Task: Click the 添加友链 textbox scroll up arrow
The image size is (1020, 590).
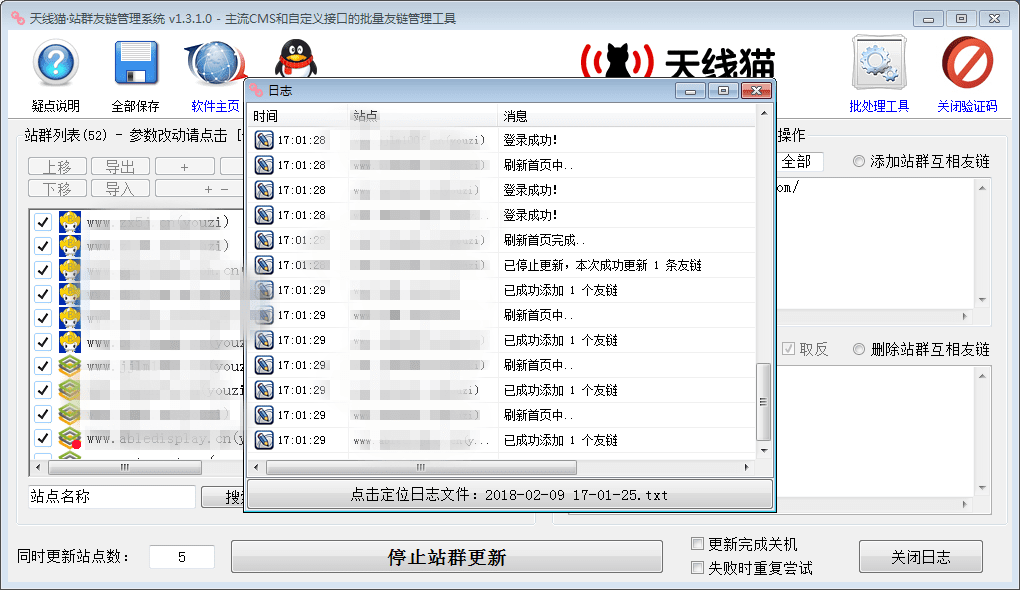Action: click(982, 188)
